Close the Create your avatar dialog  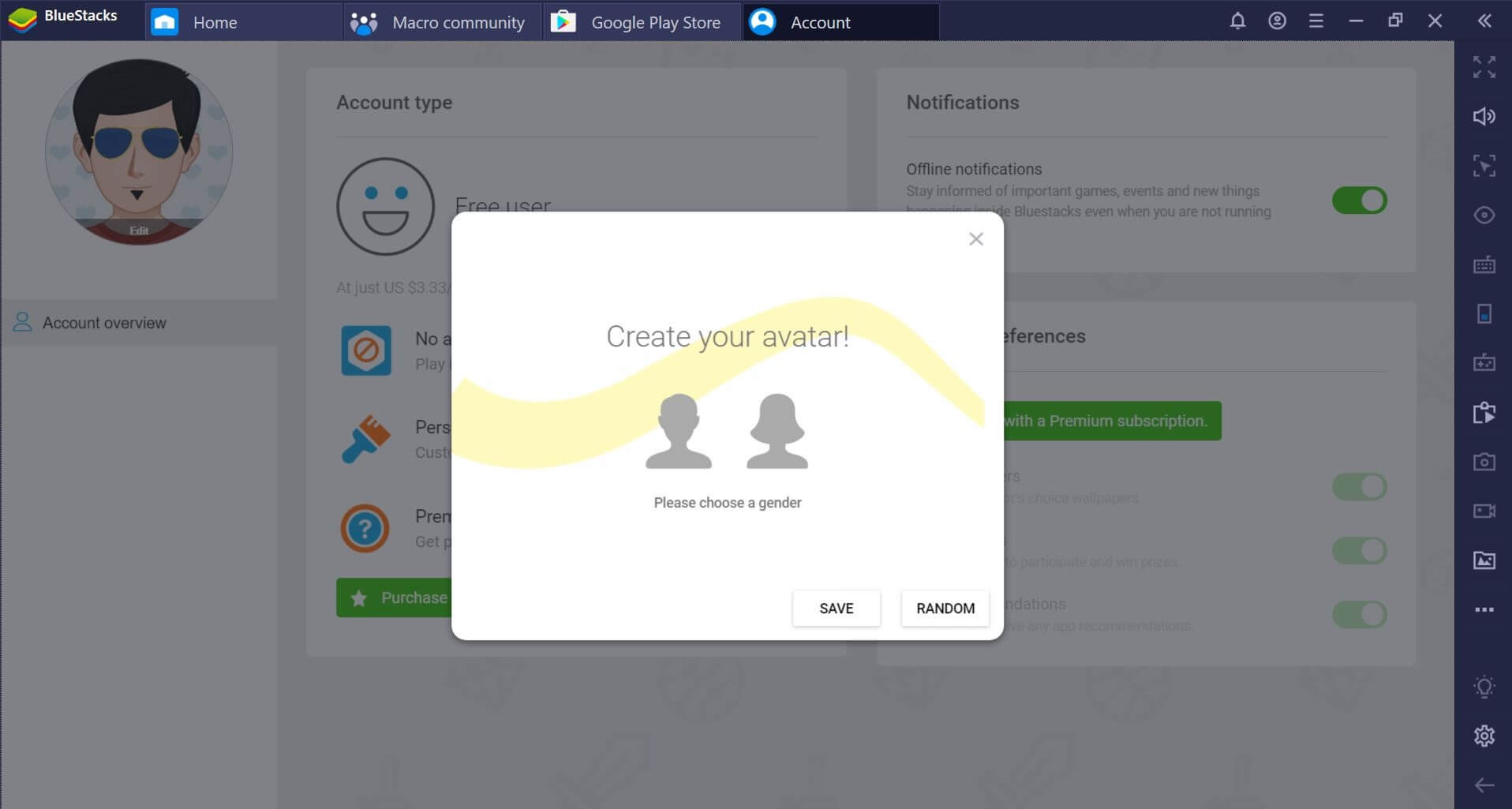point(975,239)
